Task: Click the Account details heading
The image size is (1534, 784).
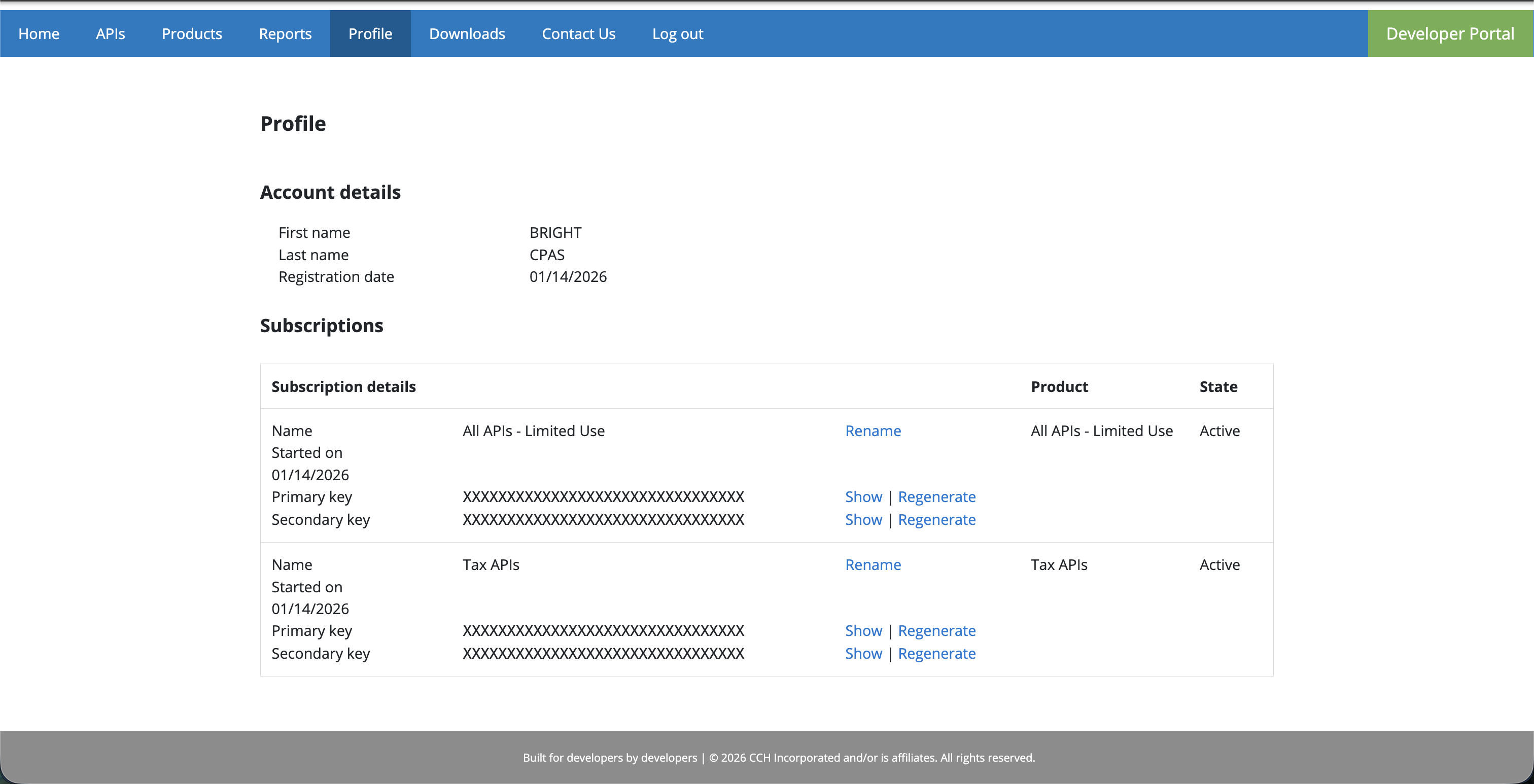Action: 331,192
